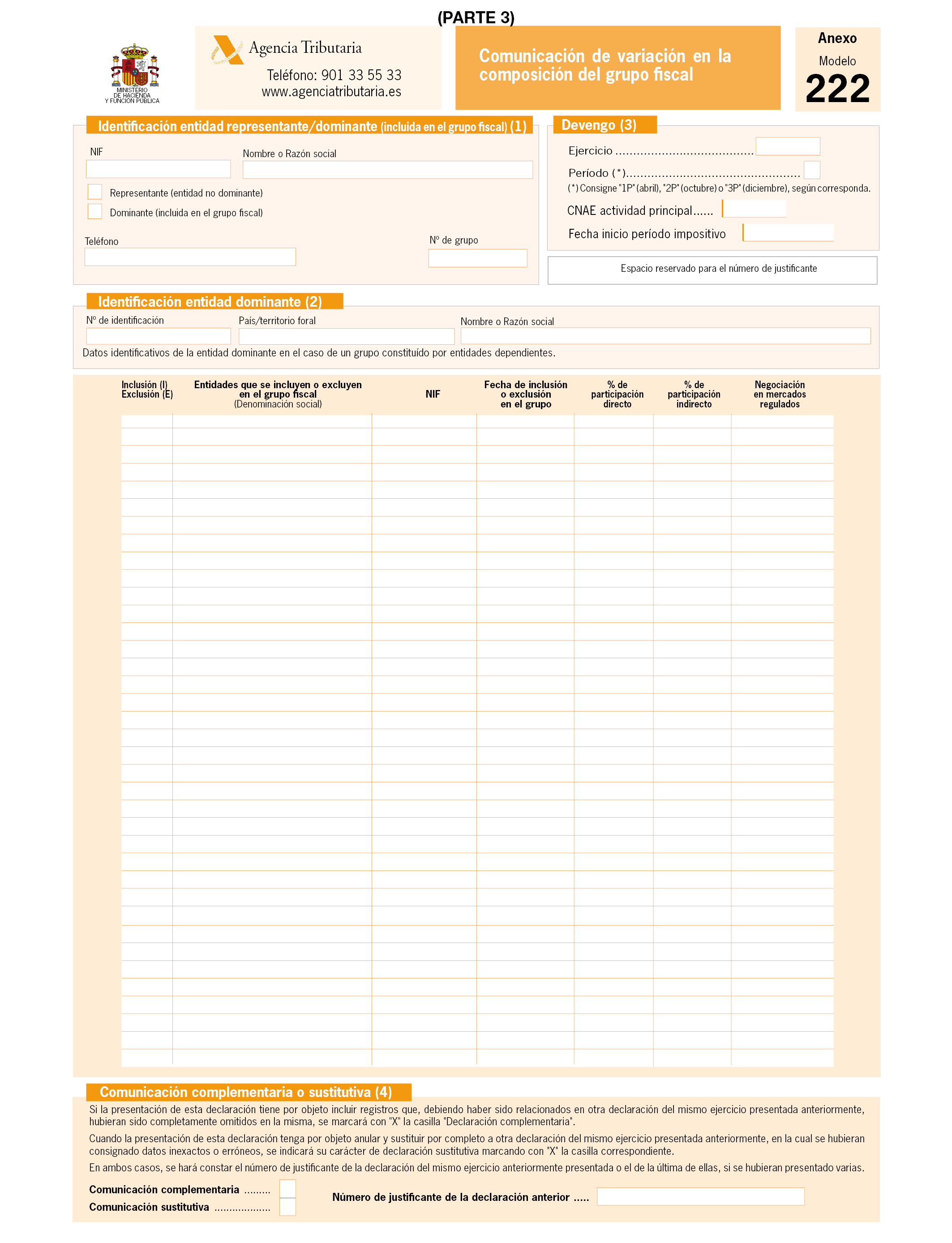This screenshot has width=952, height=1243.
Task: Click the % de participación indirecto header
Action: tap(694, 394)
